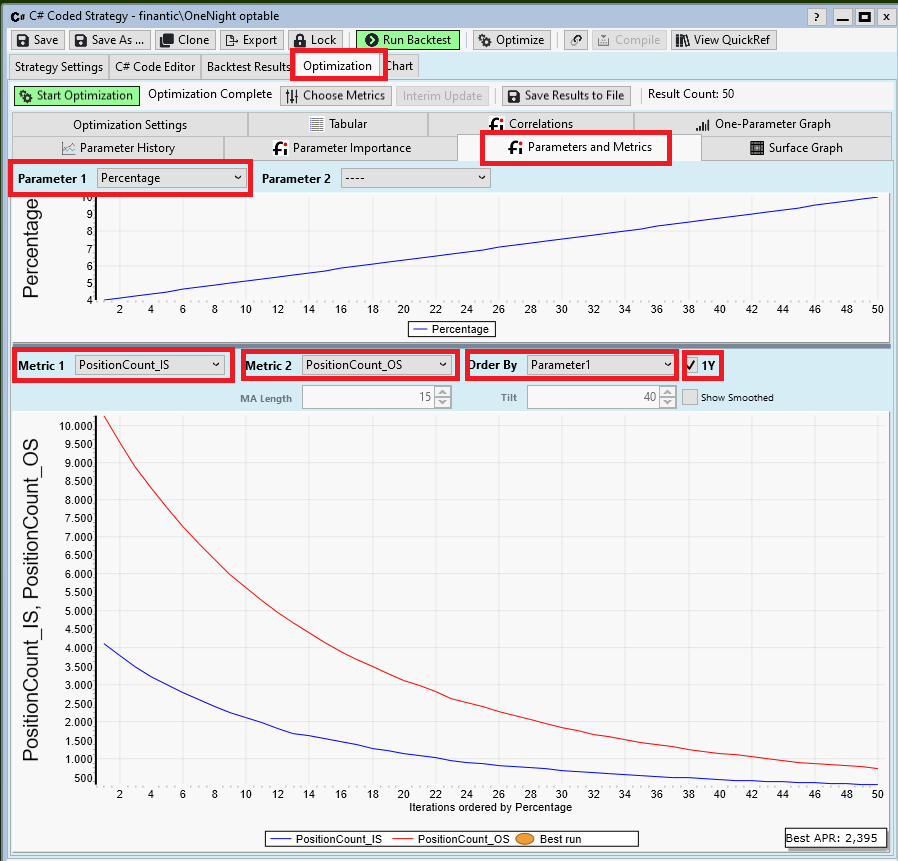This screenshot has height=861, width=898.
Task: Click the help question mark button
Action: click(816, 17)
